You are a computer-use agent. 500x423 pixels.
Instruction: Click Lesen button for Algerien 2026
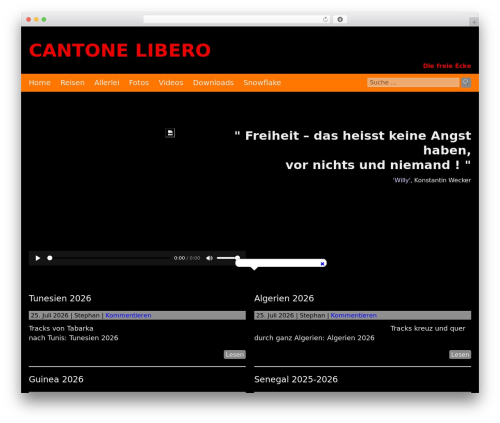pyautogui.click(x=460, y=355)
